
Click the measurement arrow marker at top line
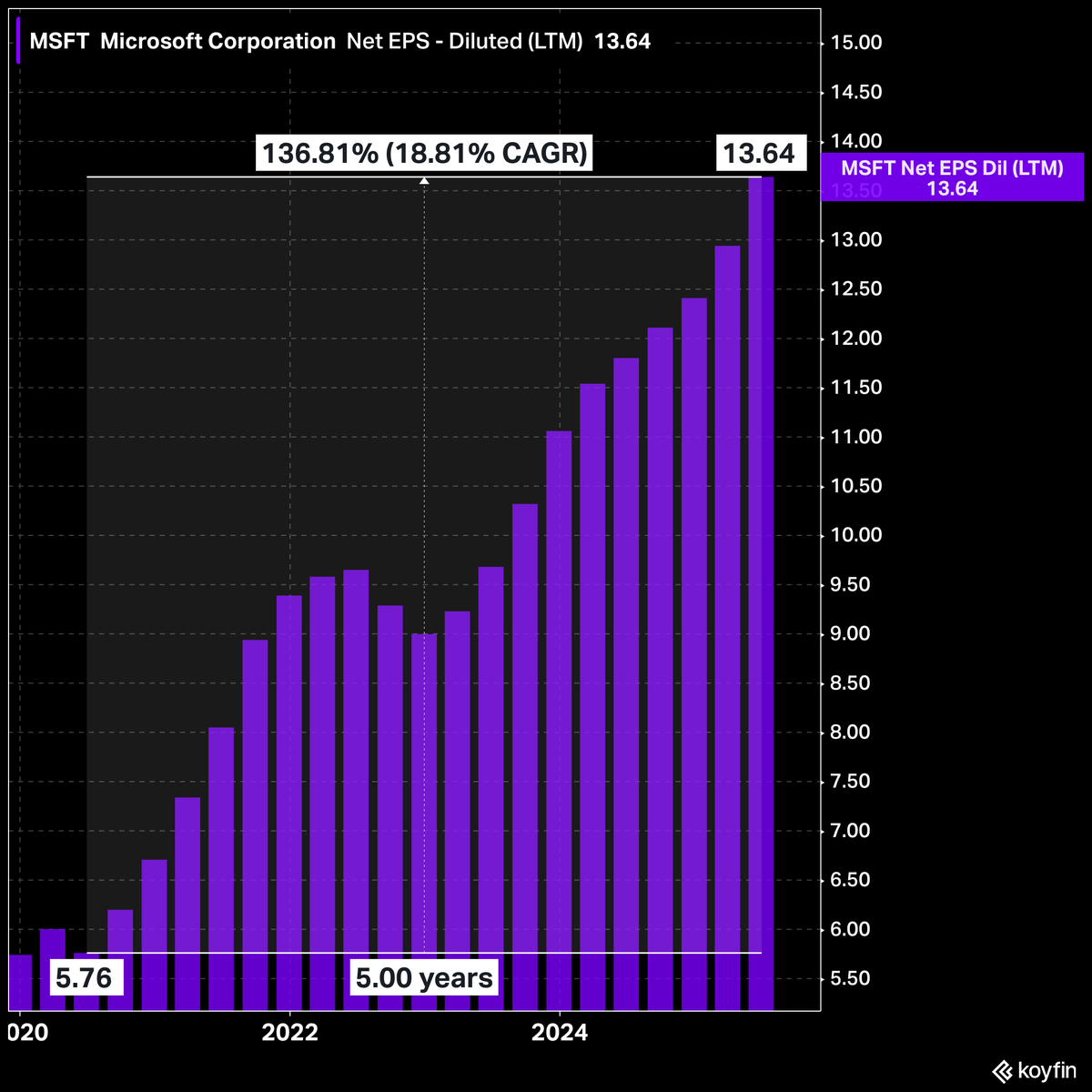(424, 180)
